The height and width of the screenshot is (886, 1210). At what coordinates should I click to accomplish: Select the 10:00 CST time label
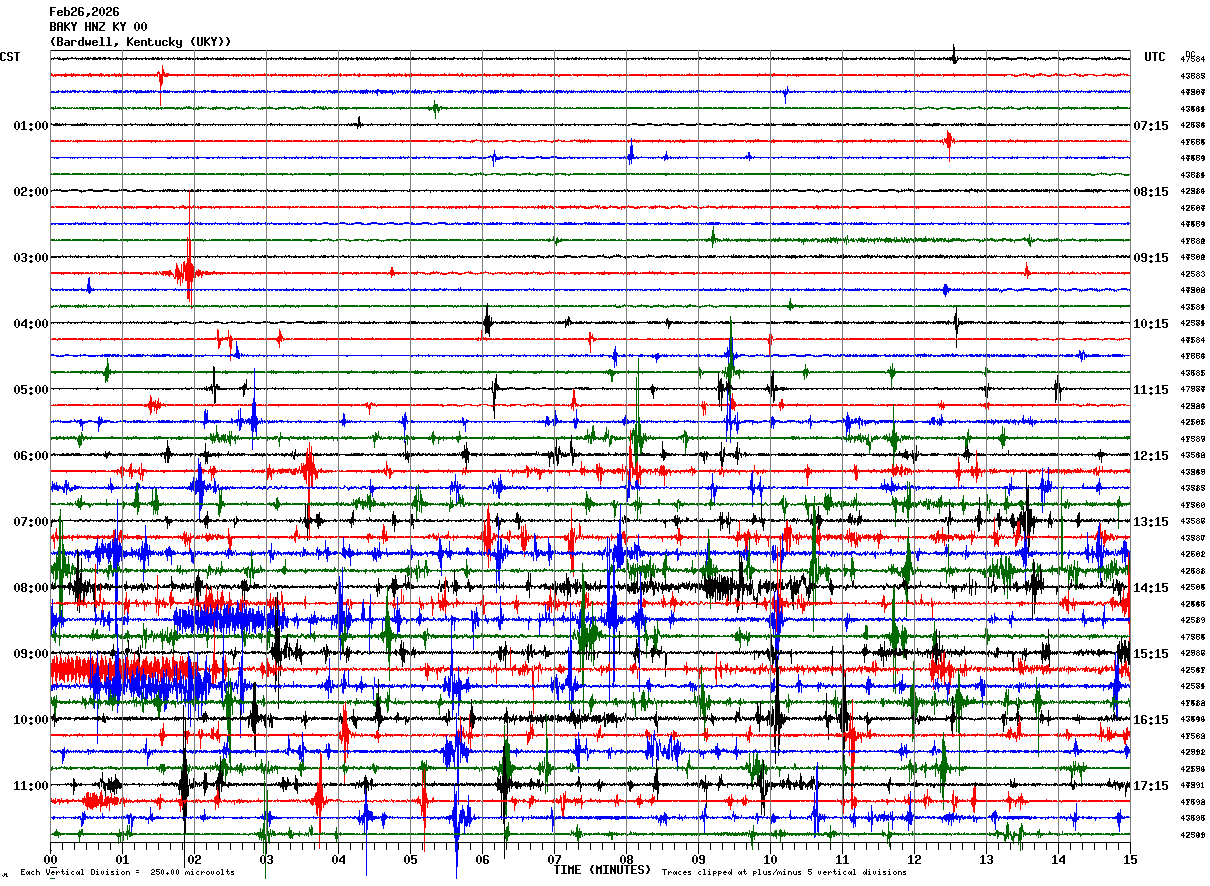coord(31,720)
